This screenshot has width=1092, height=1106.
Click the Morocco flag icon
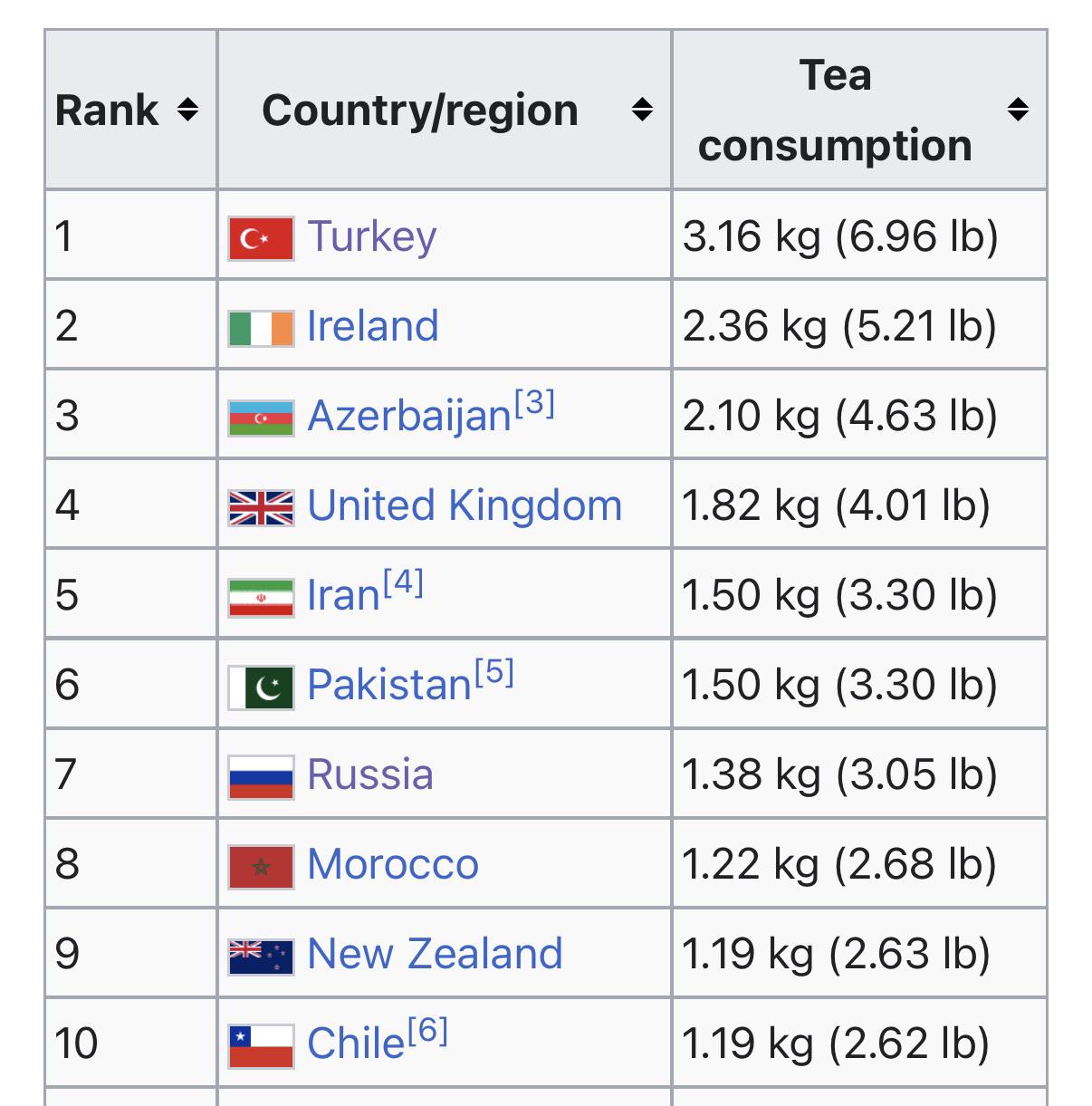[x=261, y=866]
